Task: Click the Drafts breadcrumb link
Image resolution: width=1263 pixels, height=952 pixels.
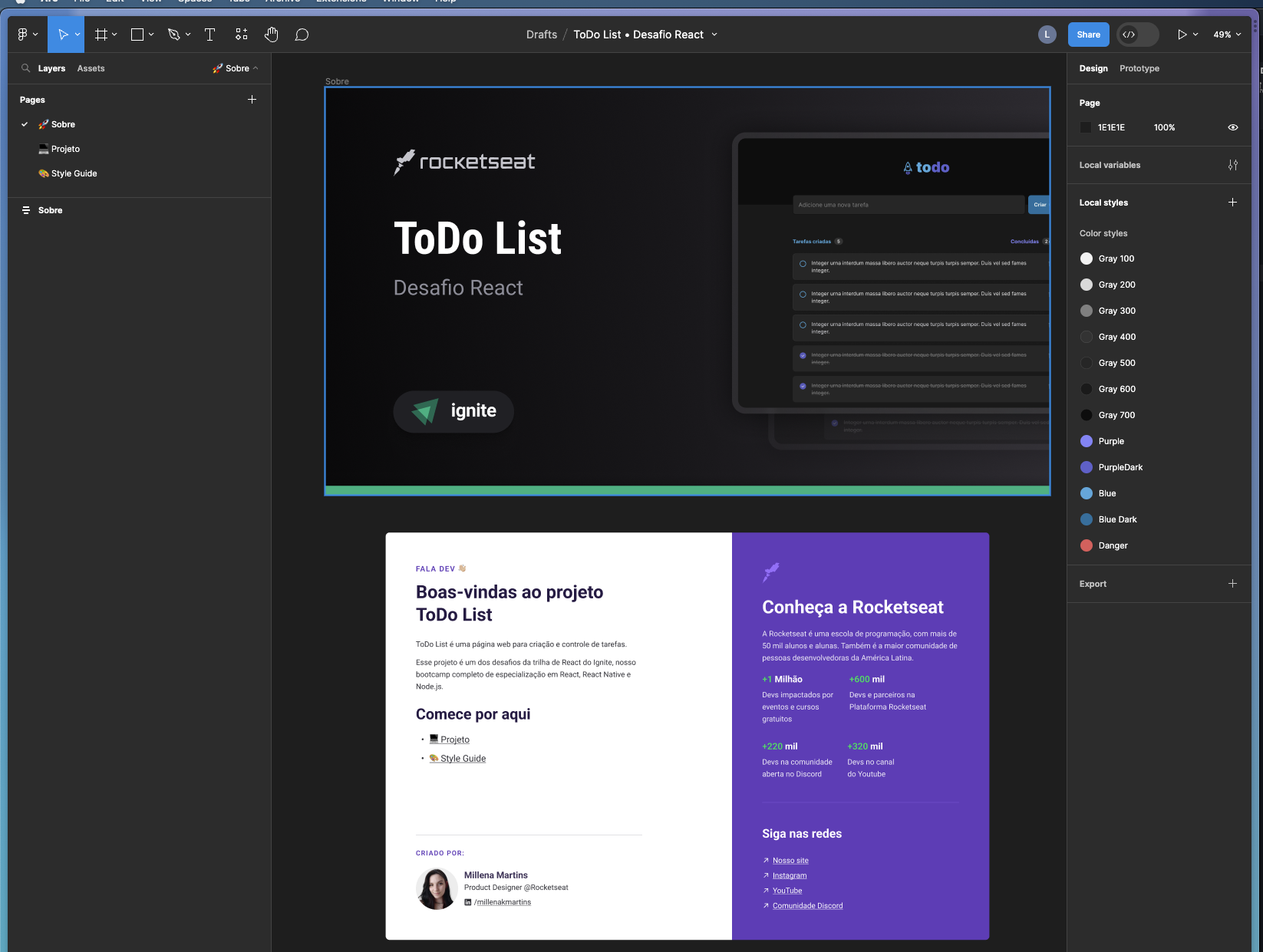Action: 542,35
